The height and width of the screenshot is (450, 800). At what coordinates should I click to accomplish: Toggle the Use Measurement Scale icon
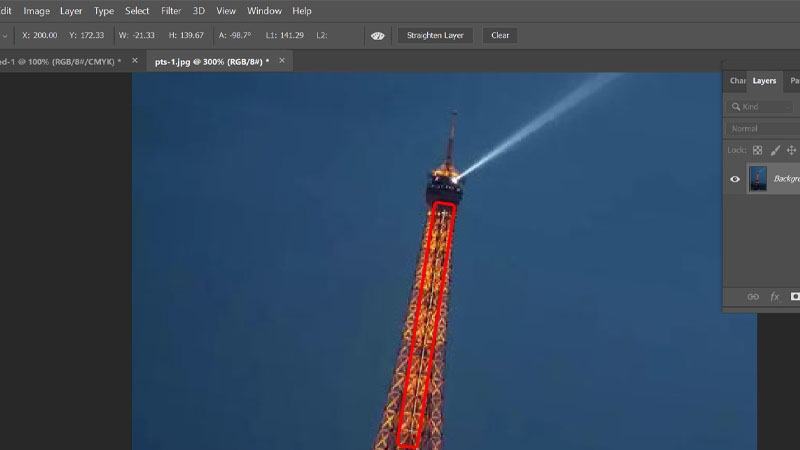tap(378, 36)
